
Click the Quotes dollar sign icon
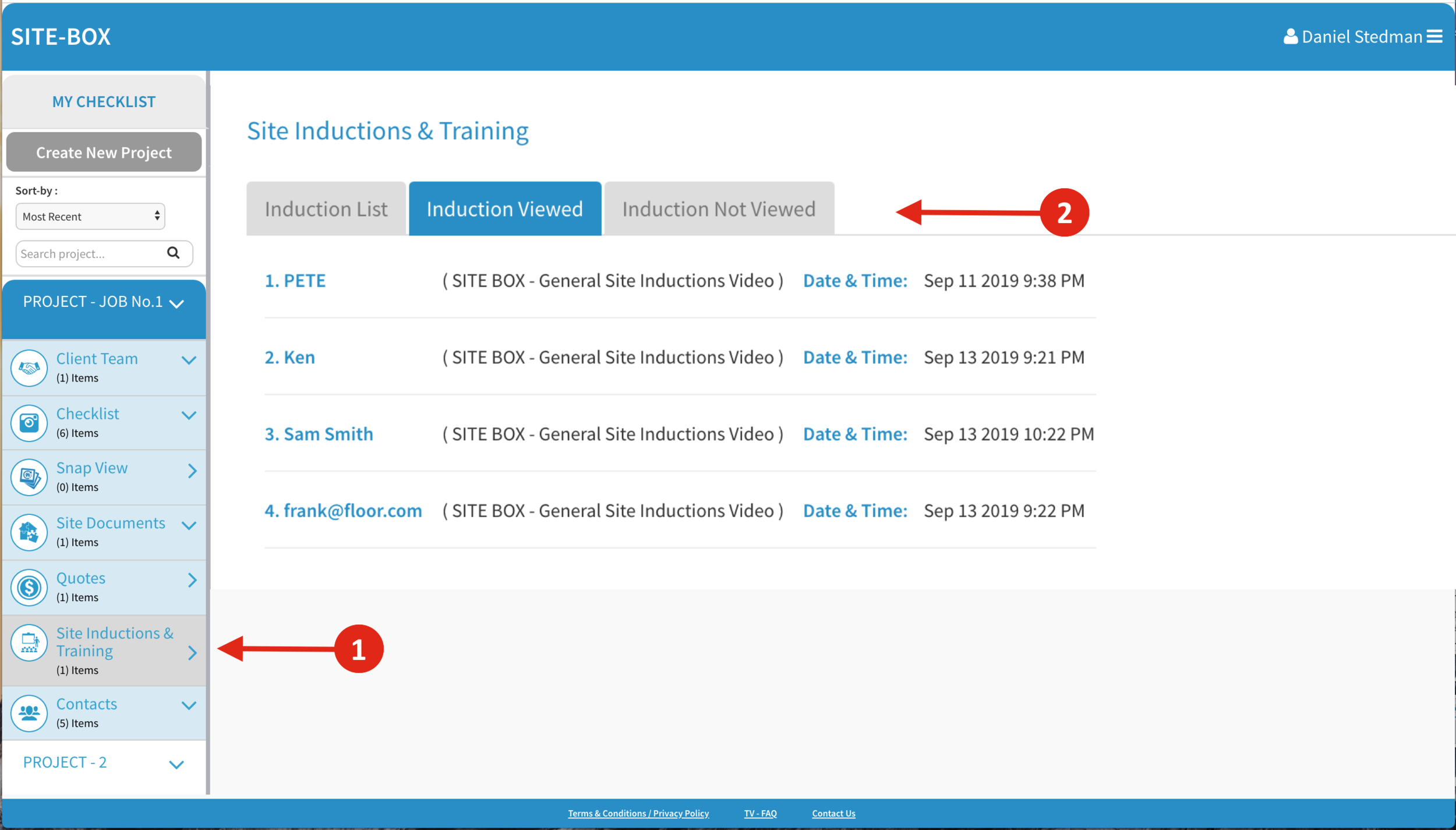click(29, 587)
